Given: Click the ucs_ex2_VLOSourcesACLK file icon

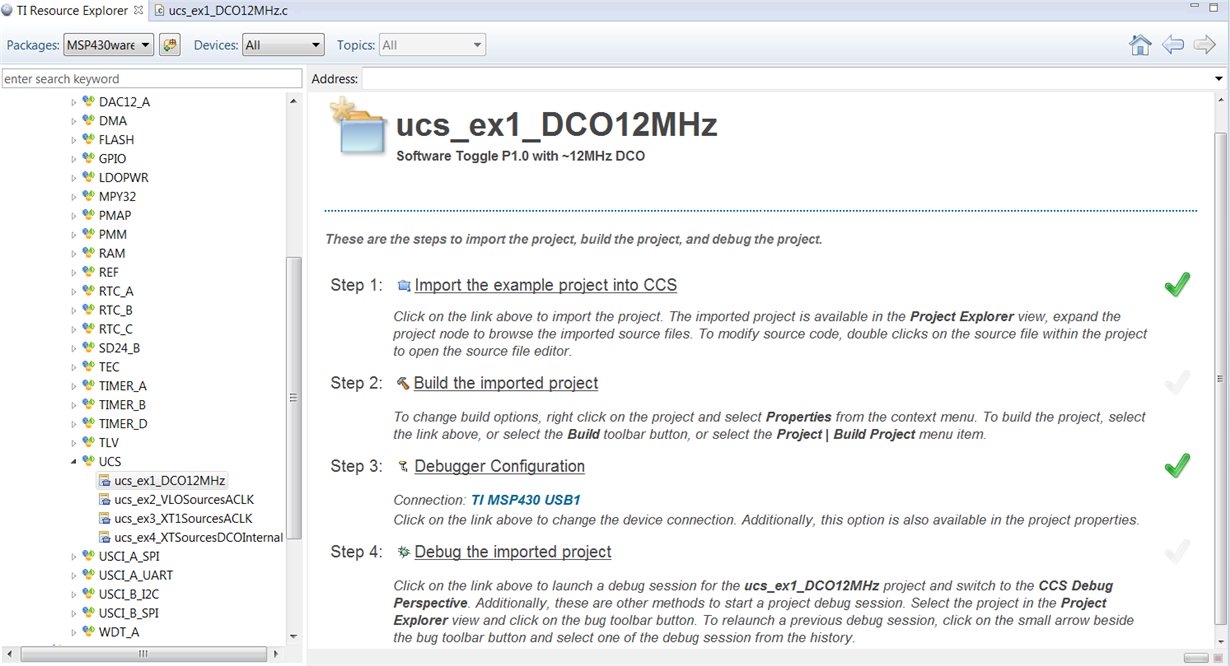Looking at the screenshot, I should [x=104, y=499].
